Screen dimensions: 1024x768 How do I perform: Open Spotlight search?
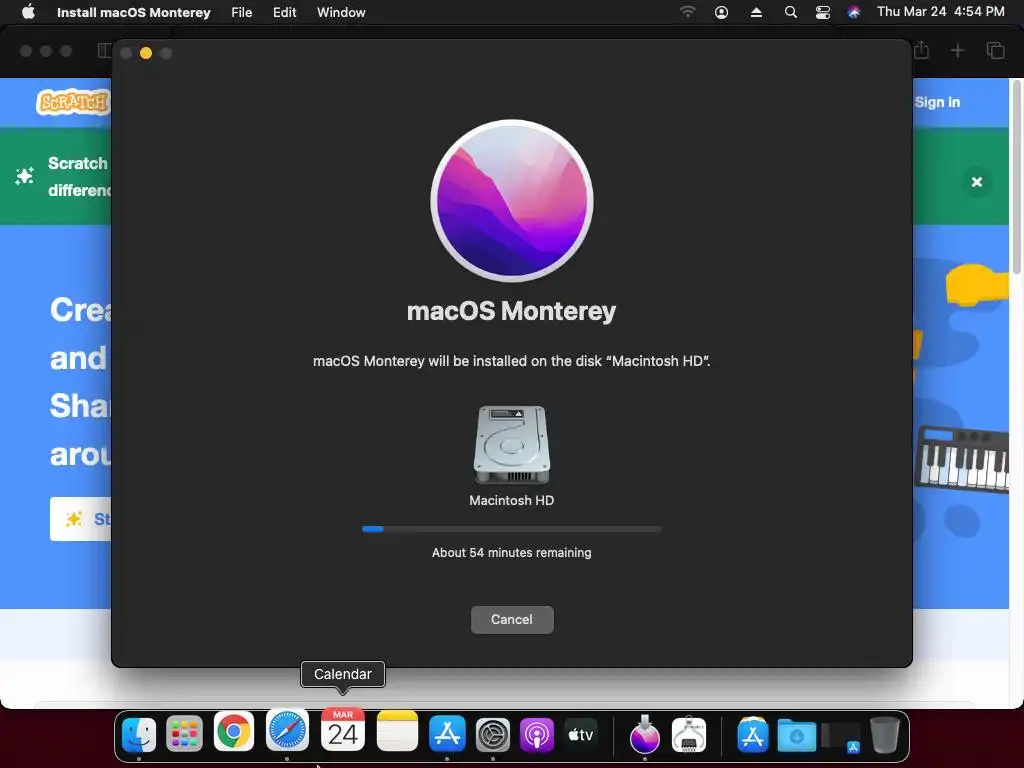(790, 12)
